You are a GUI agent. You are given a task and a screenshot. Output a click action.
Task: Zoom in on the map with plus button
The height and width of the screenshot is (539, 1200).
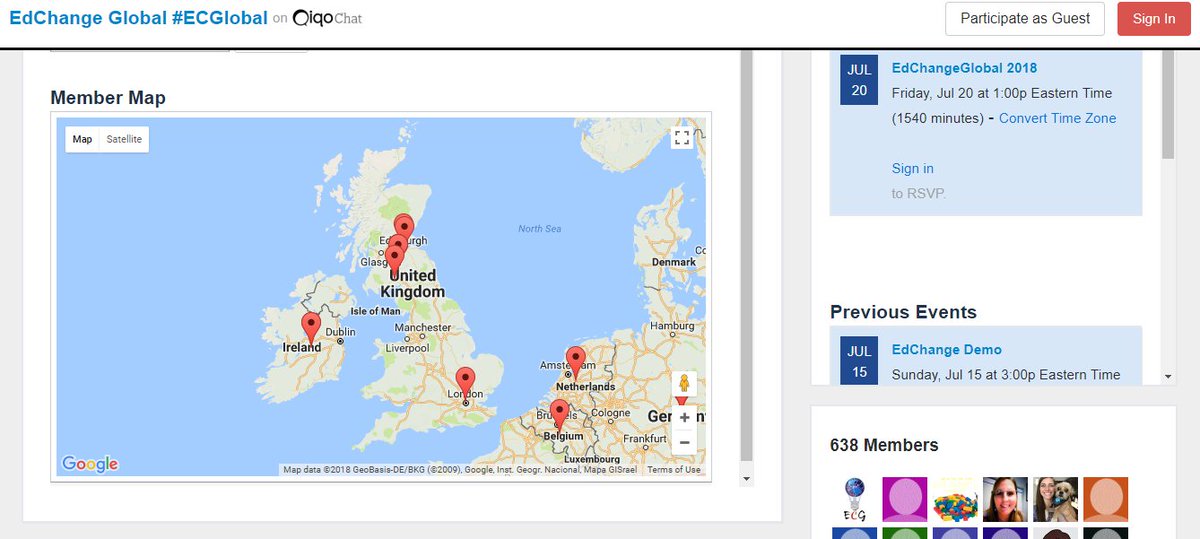[684, 417]
